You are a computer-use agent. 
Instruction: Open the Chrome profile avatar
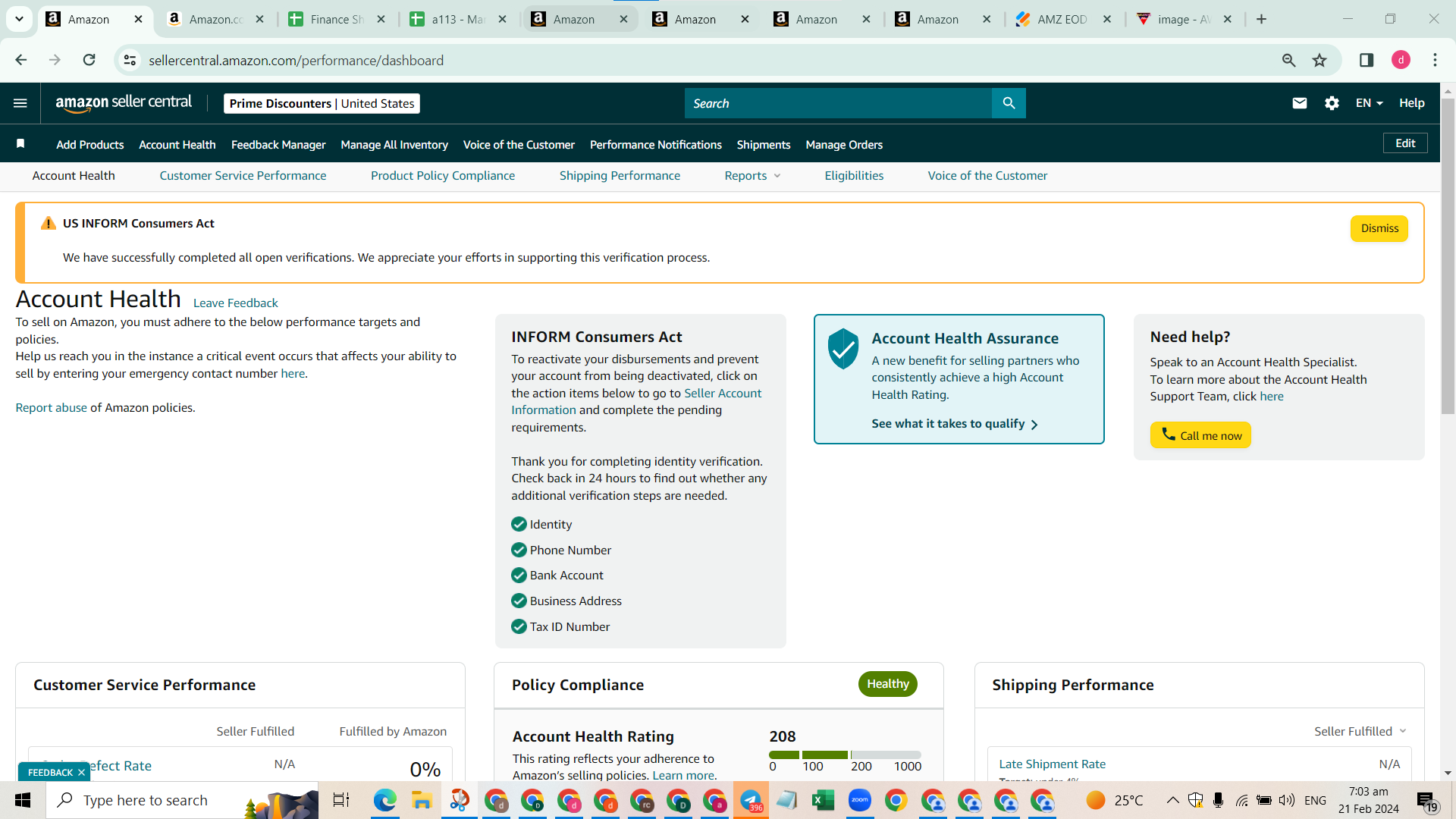(x=1401, y=60)
